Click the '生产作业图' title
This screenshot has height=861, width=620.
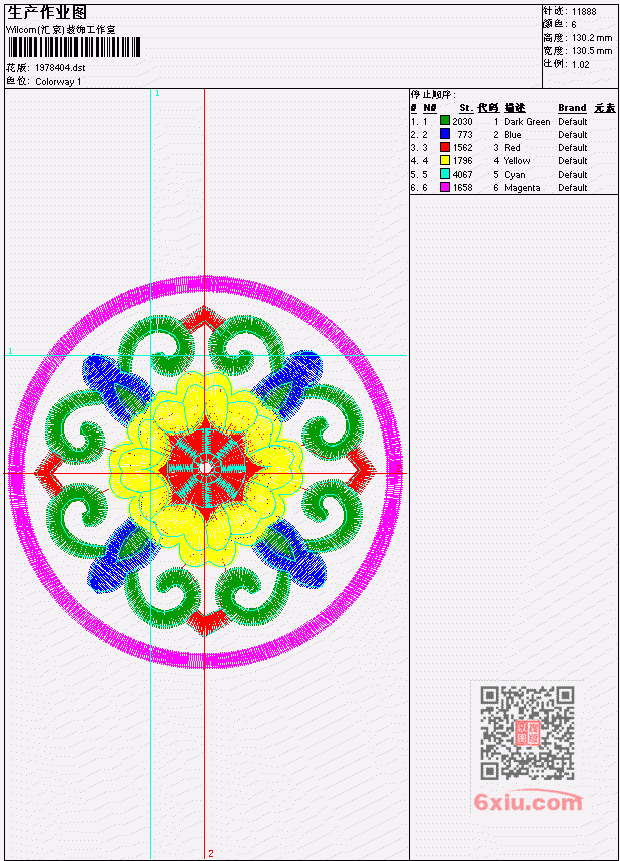47,13
